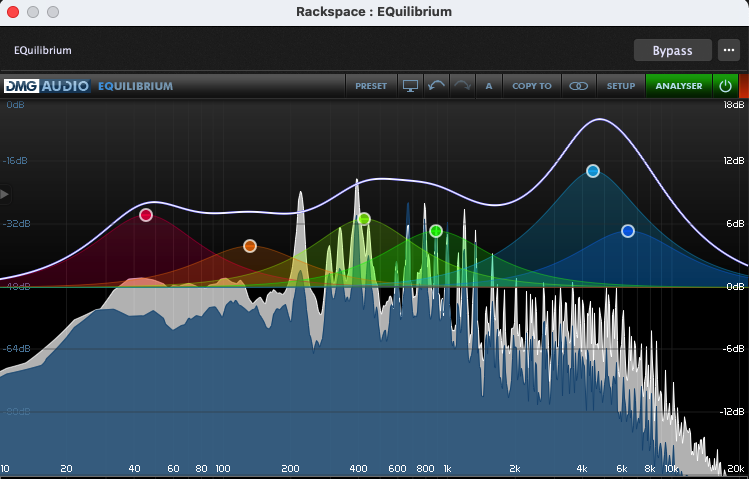Screen dimensions: 749x479
Task: Select the yellow-green EQ band node
Action: [364, 219]
